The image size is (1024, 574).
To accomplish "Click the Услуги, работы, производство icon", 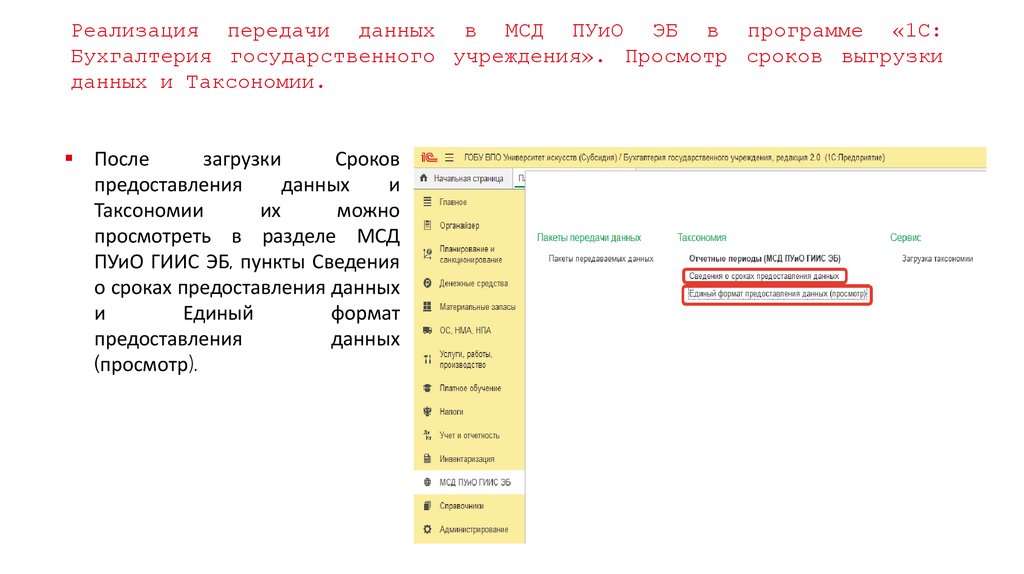I will [x=427, y=359].
